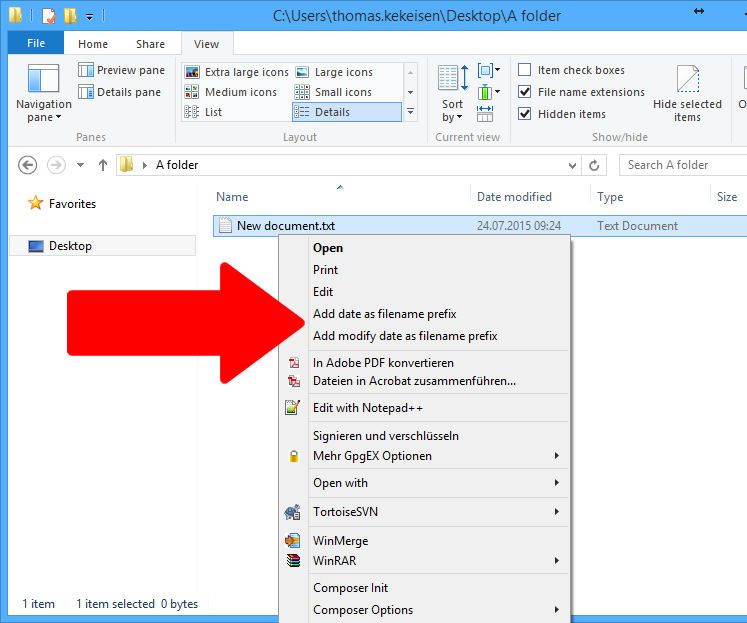Expand the Open with submenu
Viewport: 747px width, 623px height.
coord(556,482)
